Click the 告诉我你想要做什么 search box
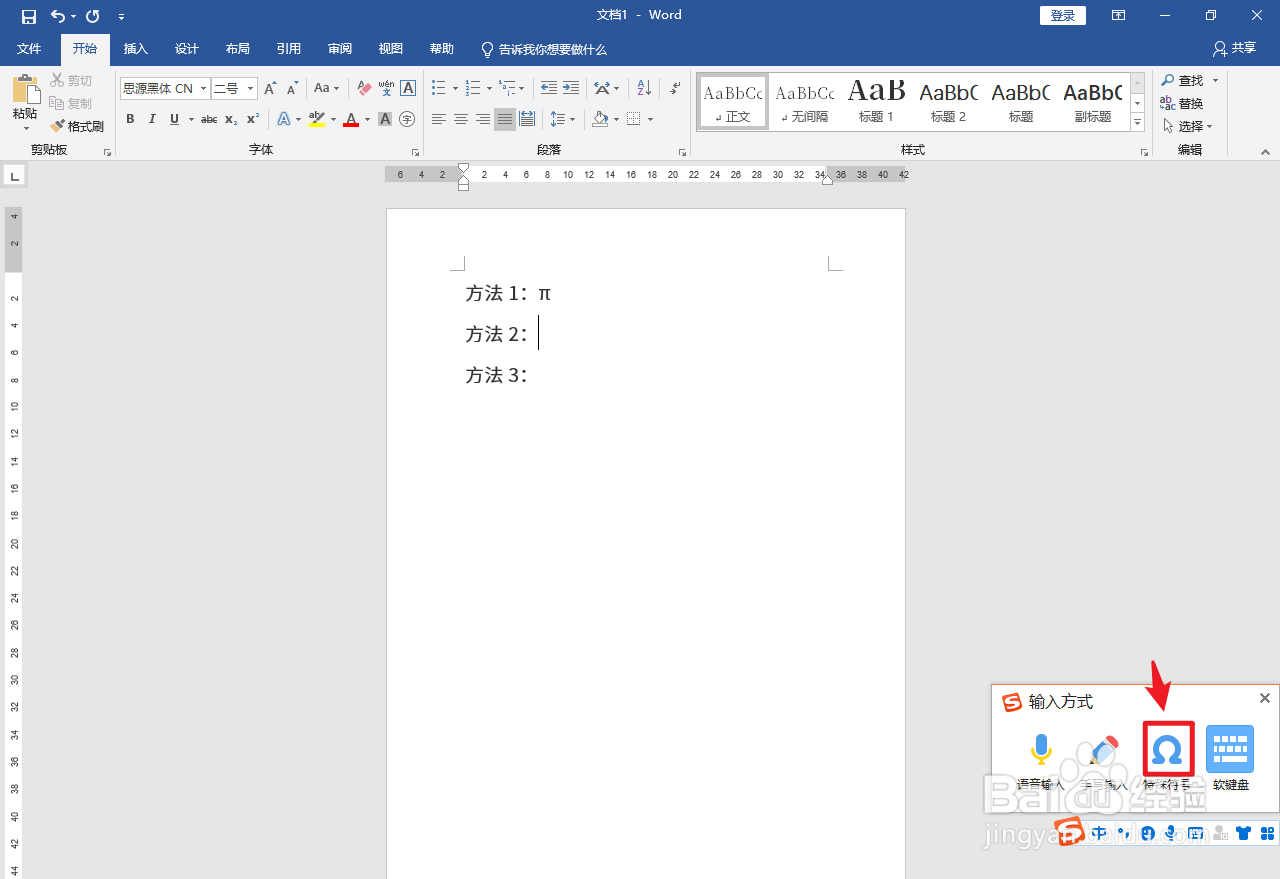 tap(544, 49)
